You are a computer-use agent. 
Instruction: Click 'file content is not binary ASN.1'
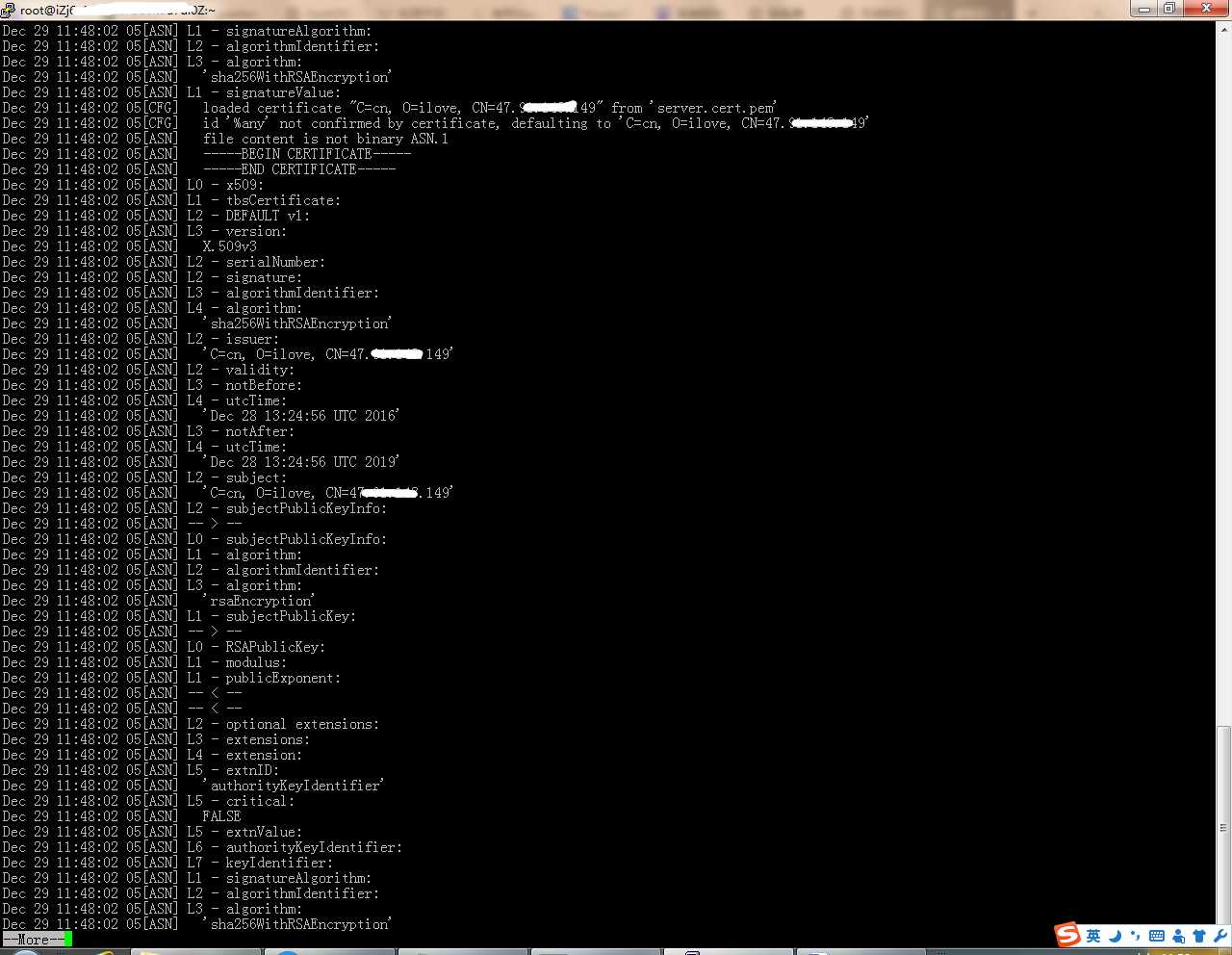point(325,139)
